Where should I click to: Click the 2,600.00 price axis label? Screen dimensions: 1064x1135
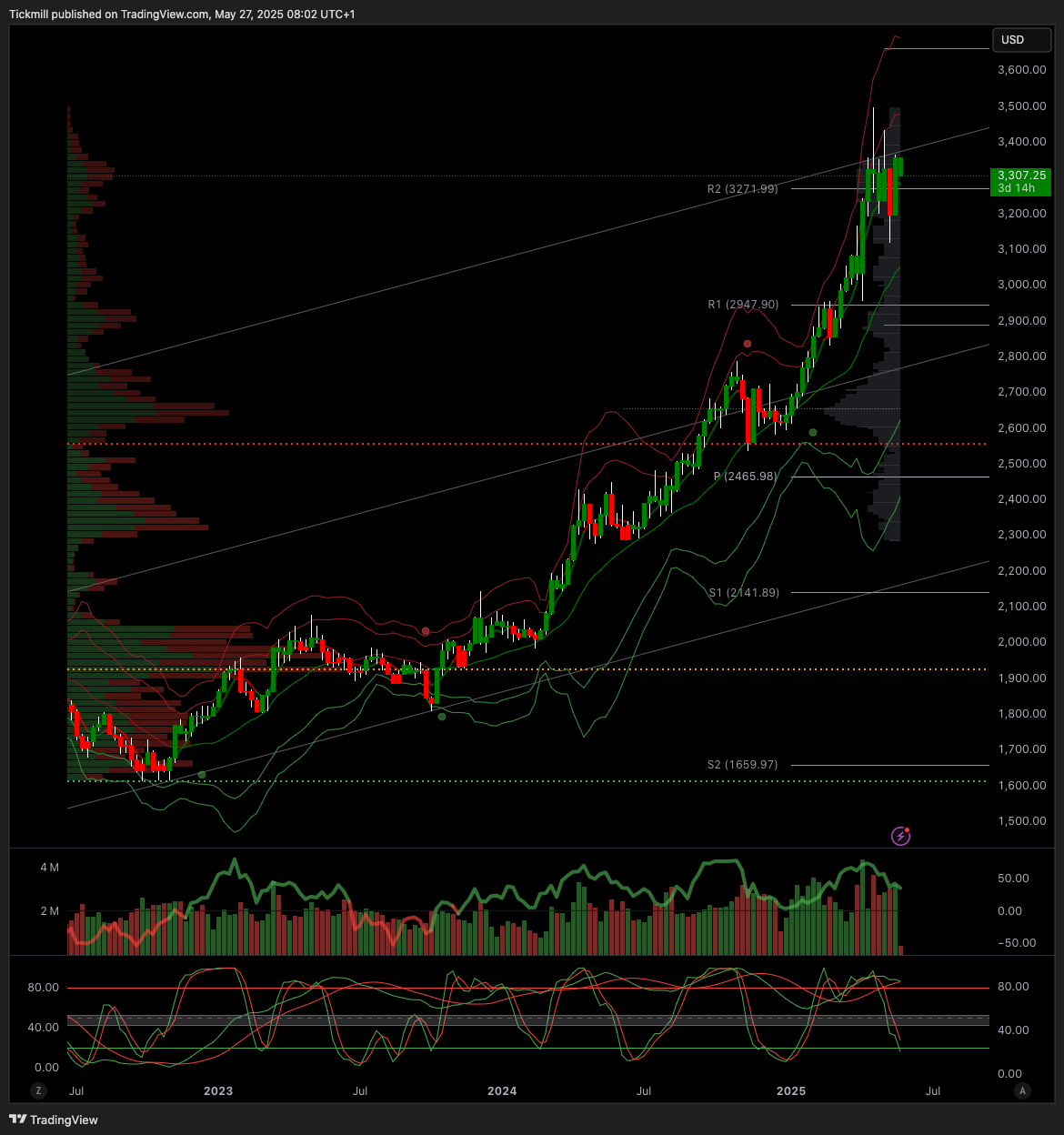click(x=1021, y=428)
